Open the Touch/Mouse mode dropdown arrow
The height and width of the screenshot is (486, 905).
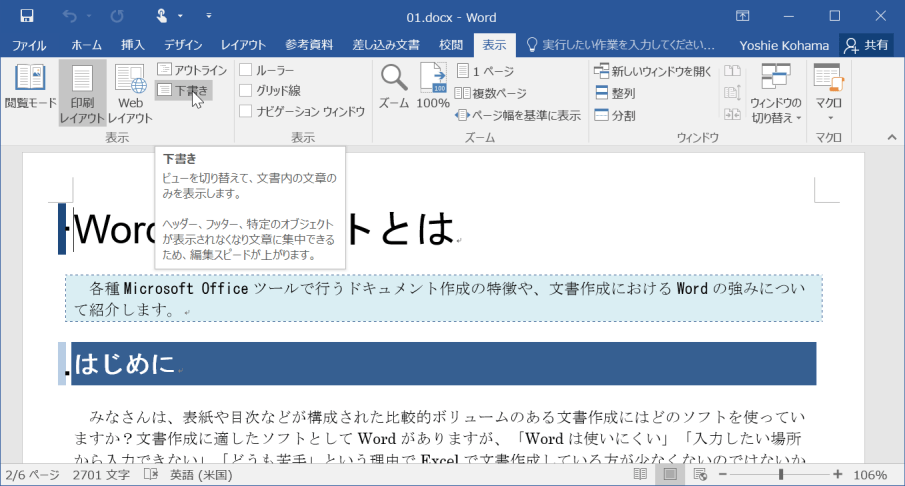[x=180, y=16]
